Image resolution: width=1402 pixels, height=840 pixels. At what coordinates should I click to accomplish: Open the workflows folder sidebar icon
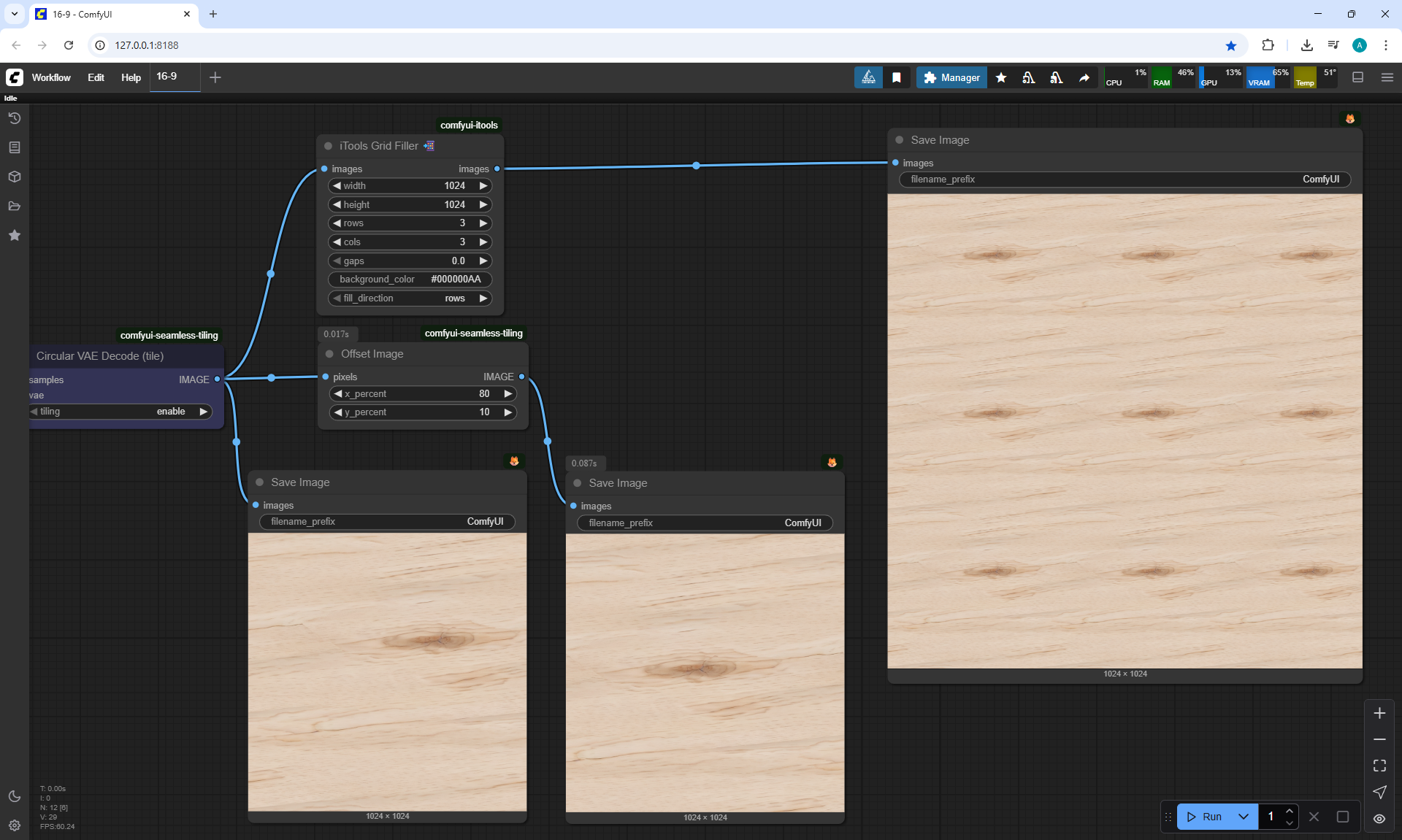point(14,206)
